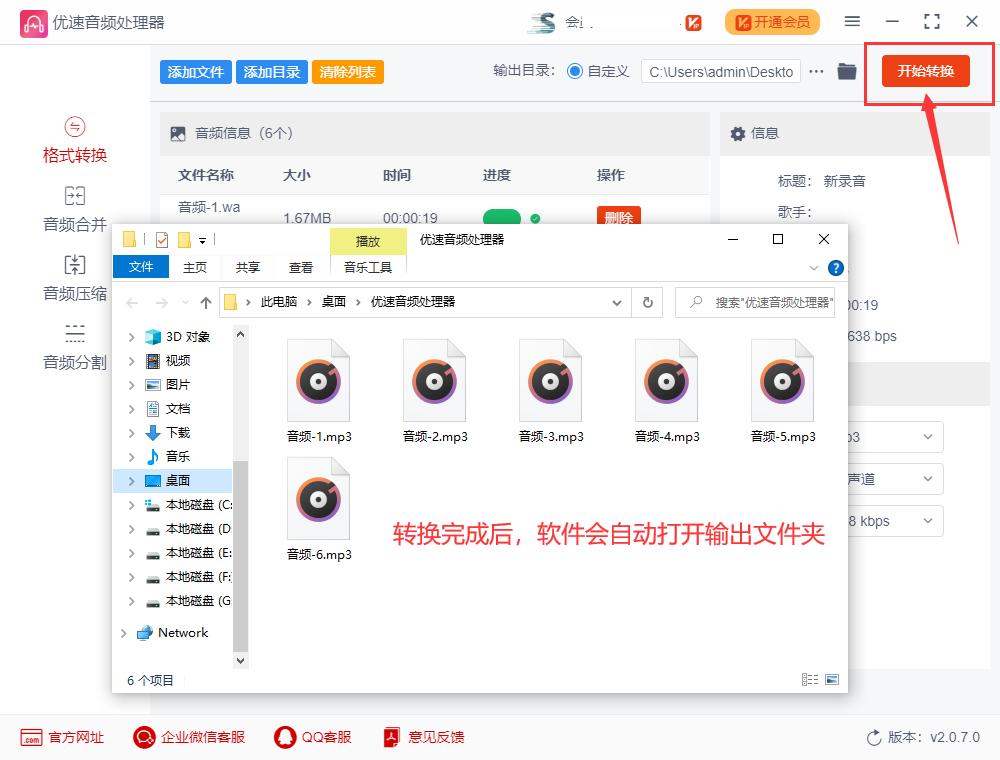Click the QQ客服 support icon

(x=300, y=737)
